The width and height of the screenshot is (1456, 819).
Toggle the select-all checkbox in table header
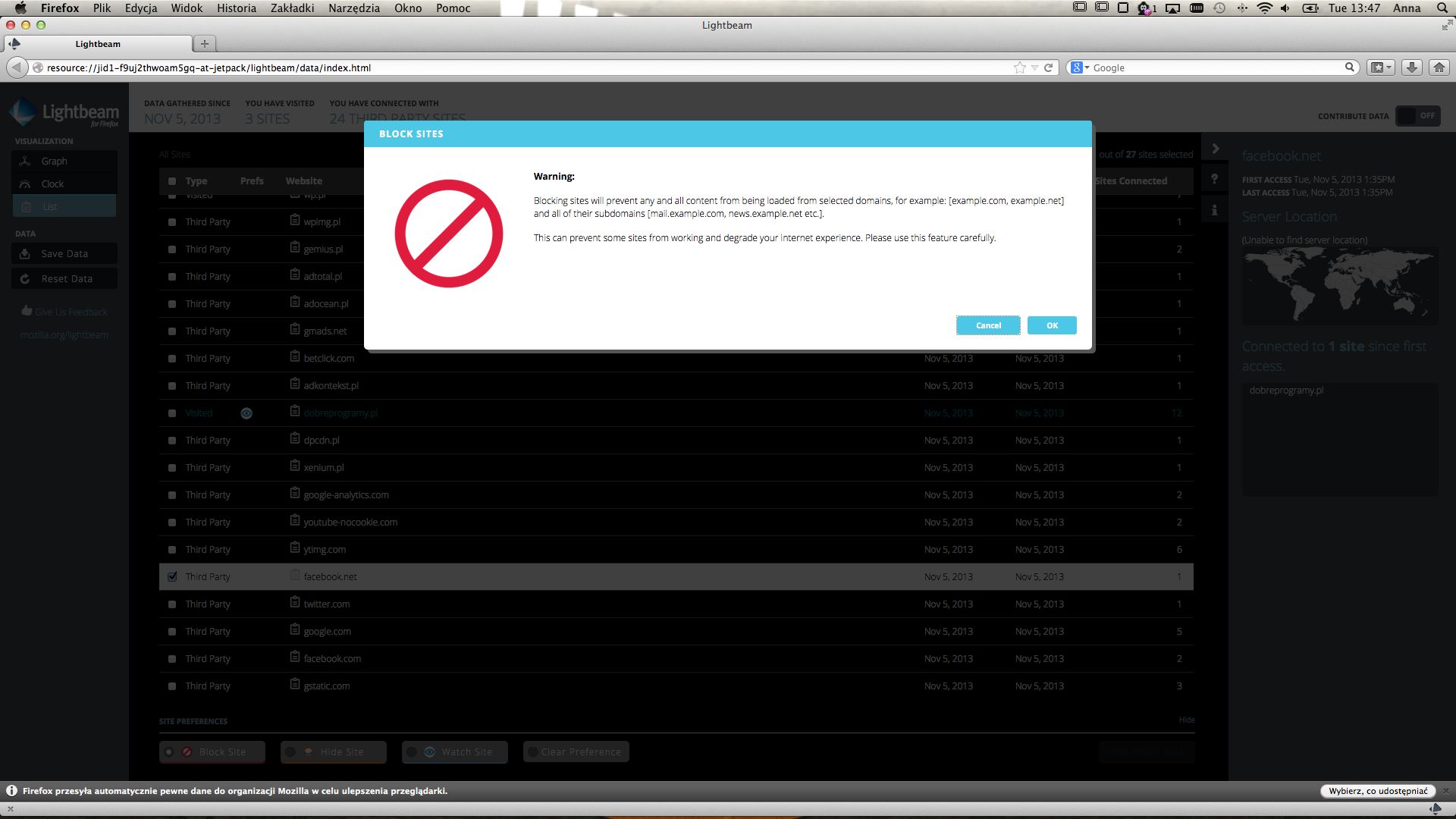pyautogui.click(x=172, y=181)
